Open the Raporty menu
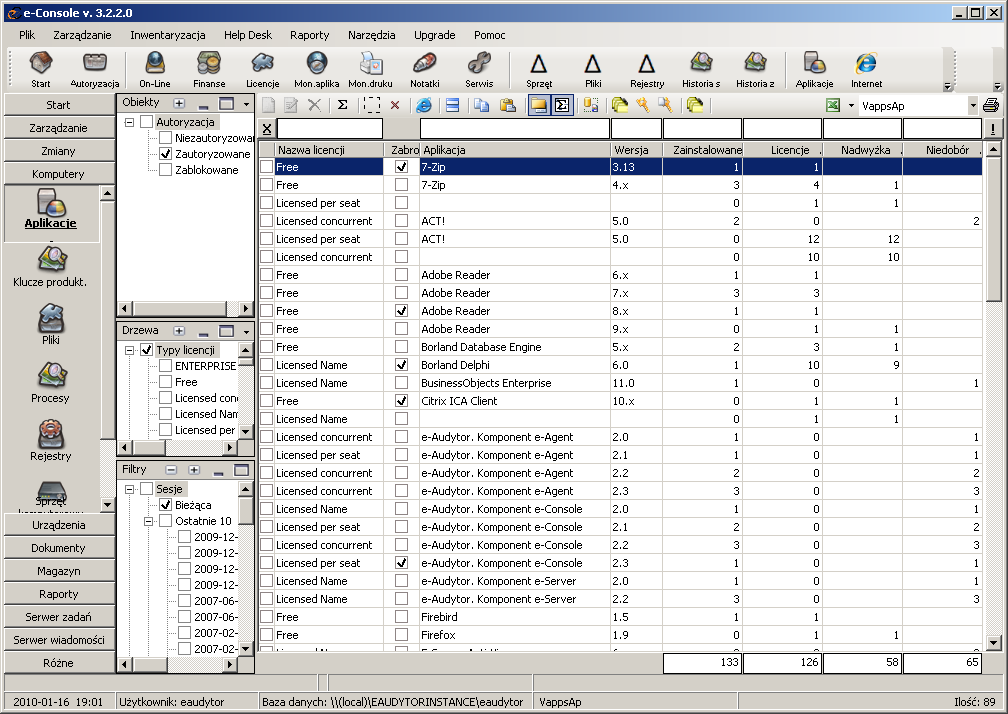 (x=309, y=35)
